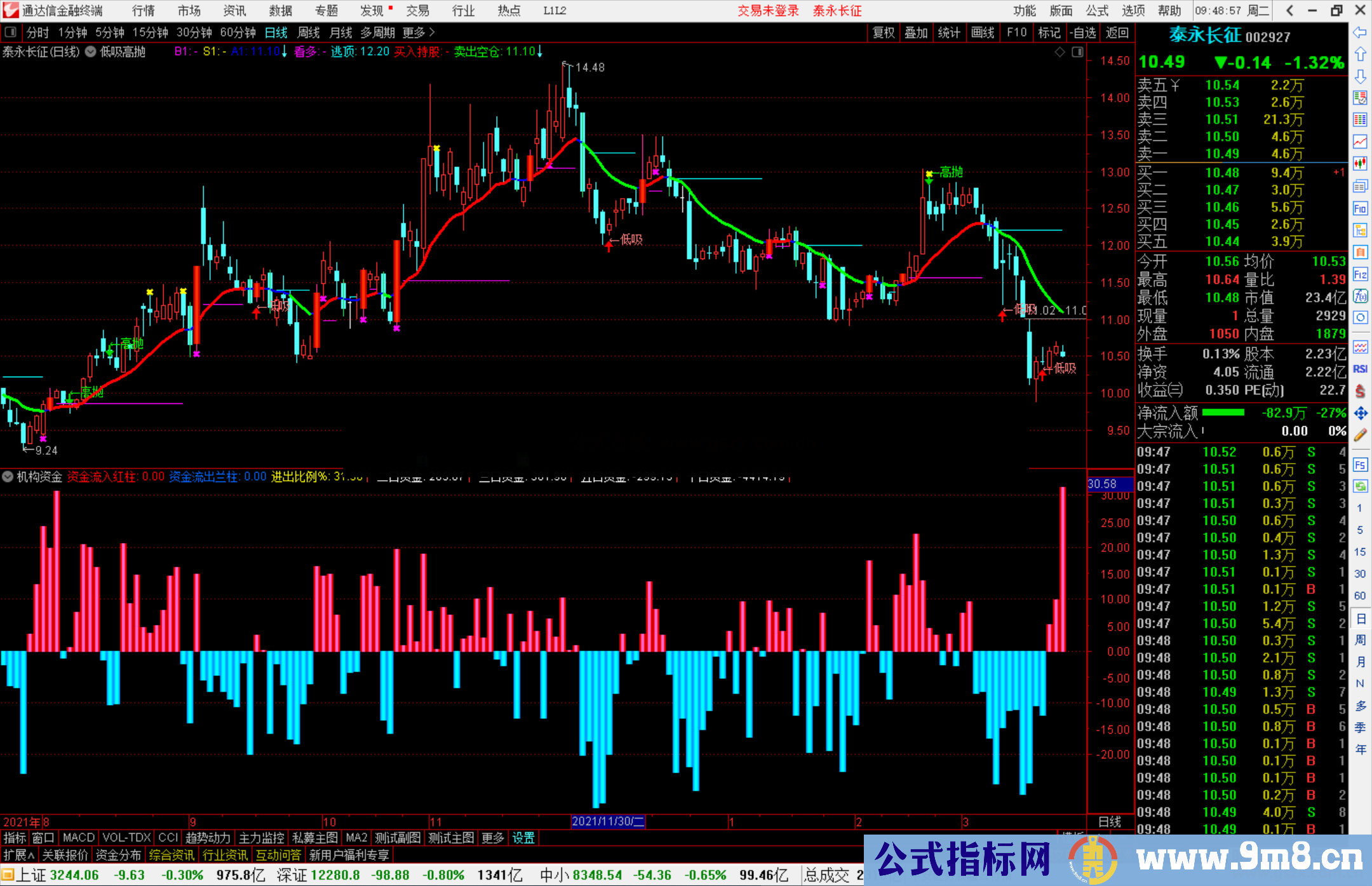
Task: Click the 复权 button
Action: coord(884,32)
